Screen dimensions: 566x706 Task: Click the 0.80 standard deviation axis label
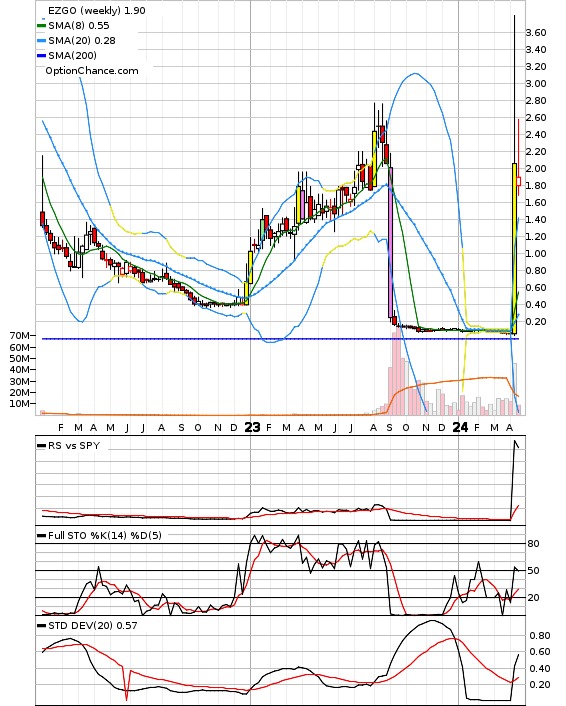tap(539, 636)
